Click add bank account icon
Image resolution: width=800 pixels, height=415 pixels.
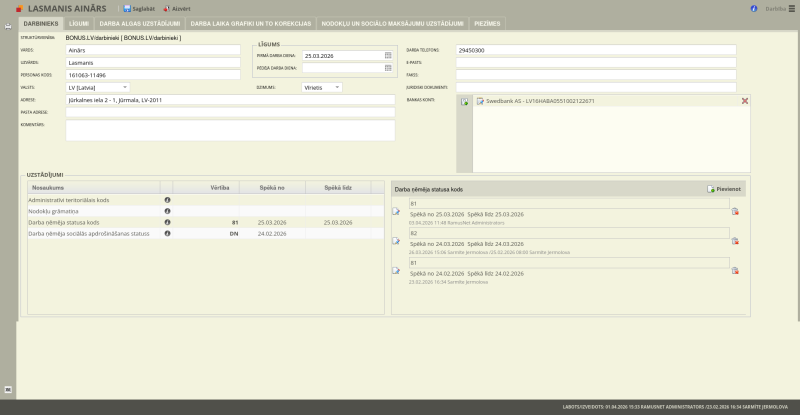[464, 102]
